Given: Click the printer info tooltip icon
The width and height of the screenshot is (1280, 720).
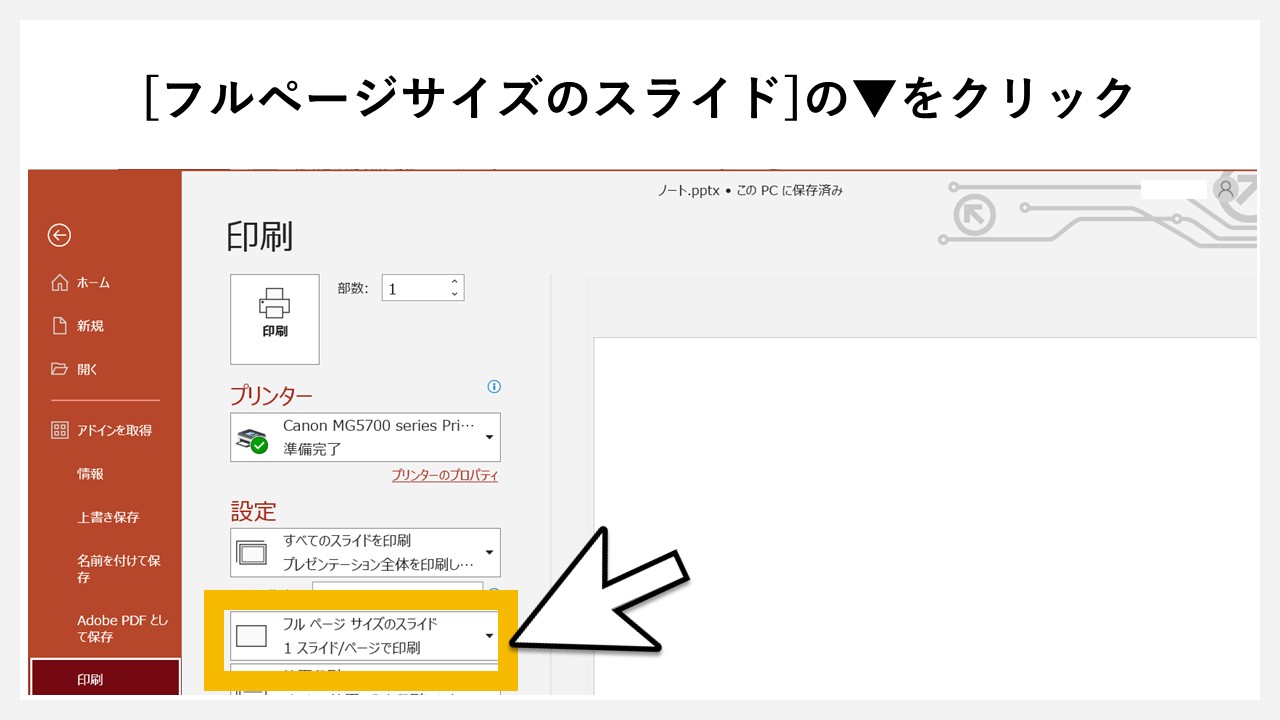Looking at the screenshot, I should pos(494,387).
